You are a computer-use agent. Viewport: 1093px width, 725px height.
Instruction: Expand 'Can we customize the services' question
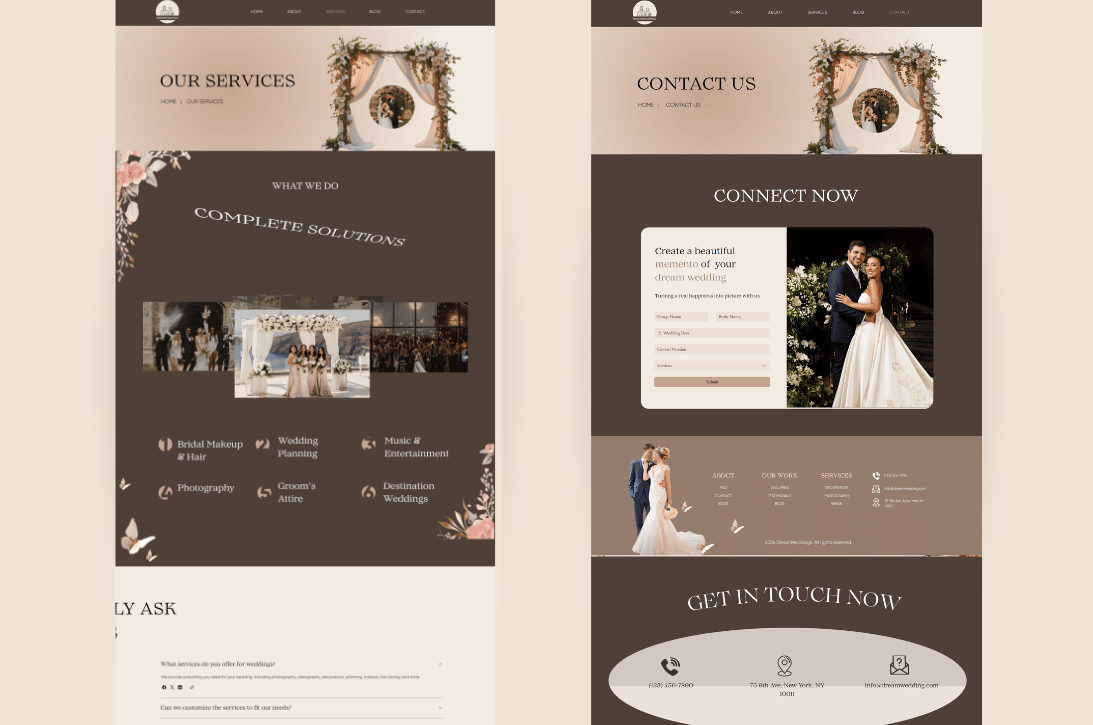(440, 708)
